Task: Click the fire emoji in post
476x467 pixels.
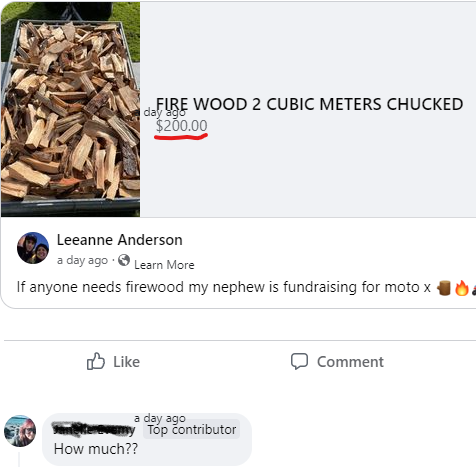Action: pos(462,288)
